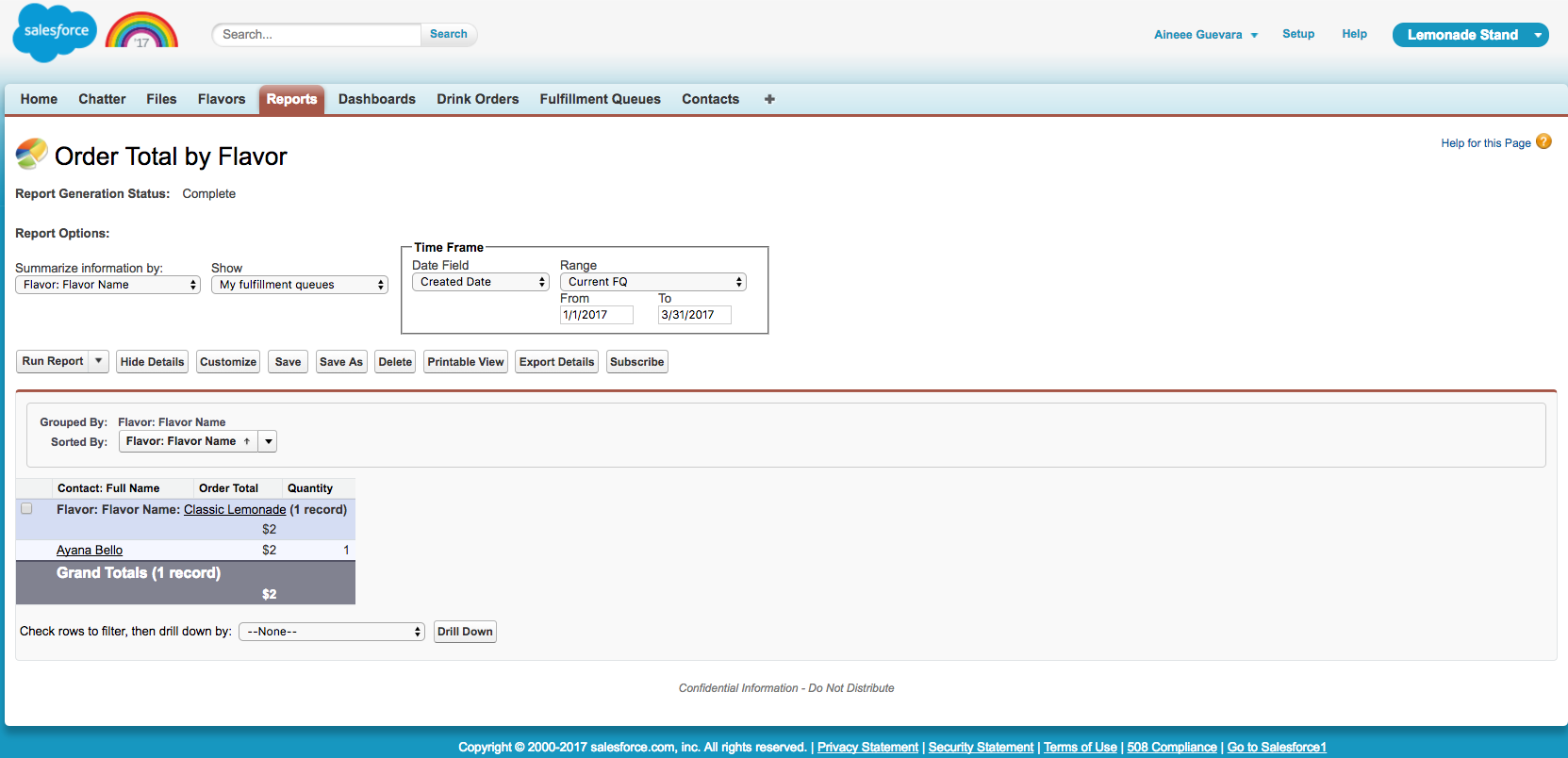Click the Export Details button

(557, 362)
